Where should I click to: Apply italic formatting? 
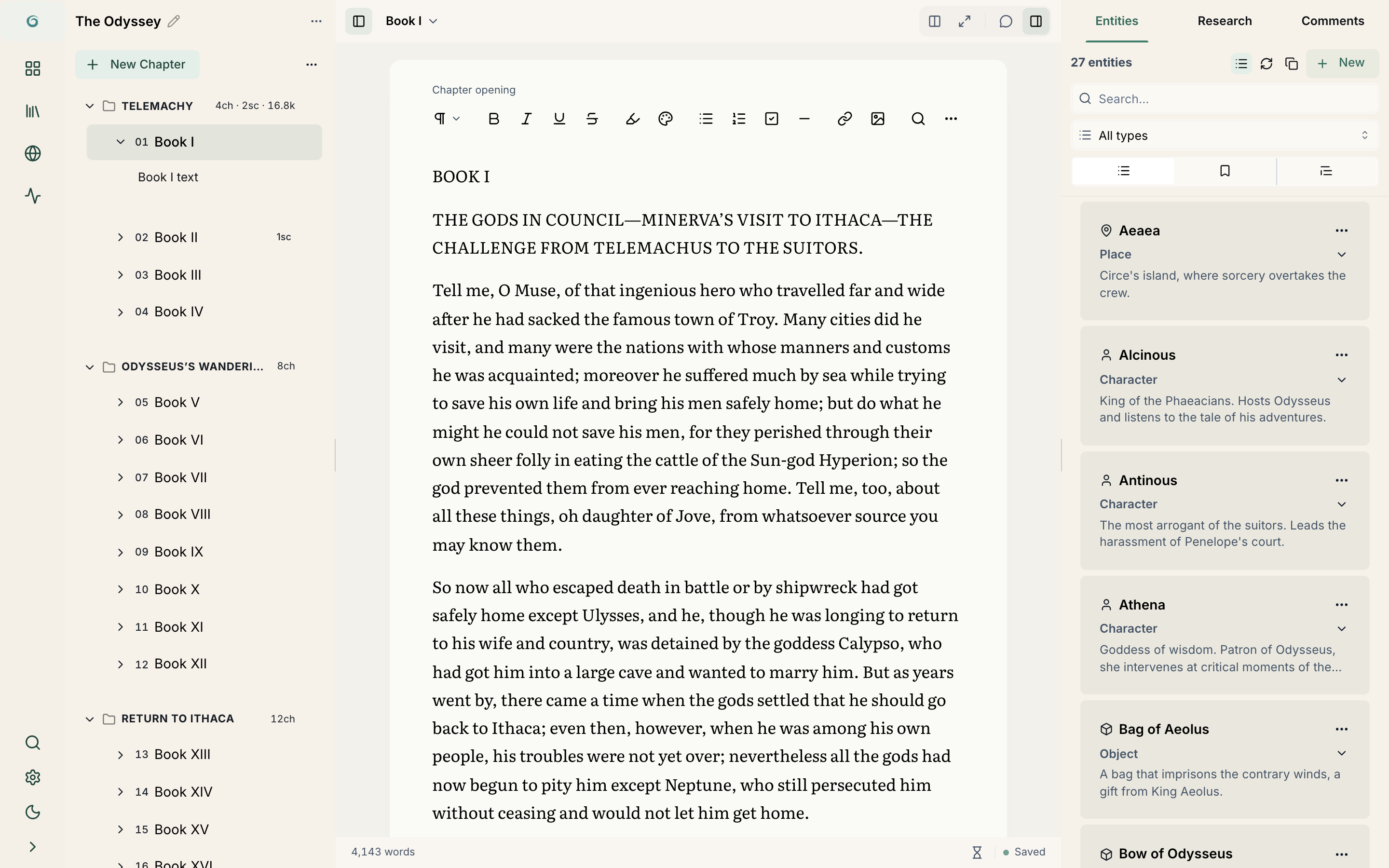(526, 119)
